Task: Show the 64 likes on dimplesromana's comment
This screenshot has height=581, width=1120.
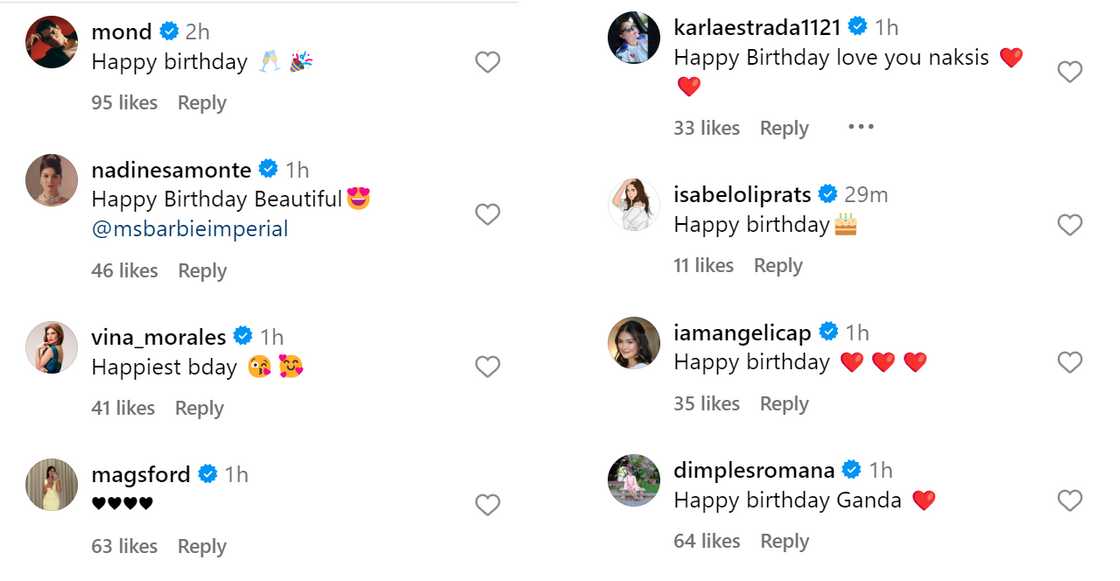Action: (707, 541)
